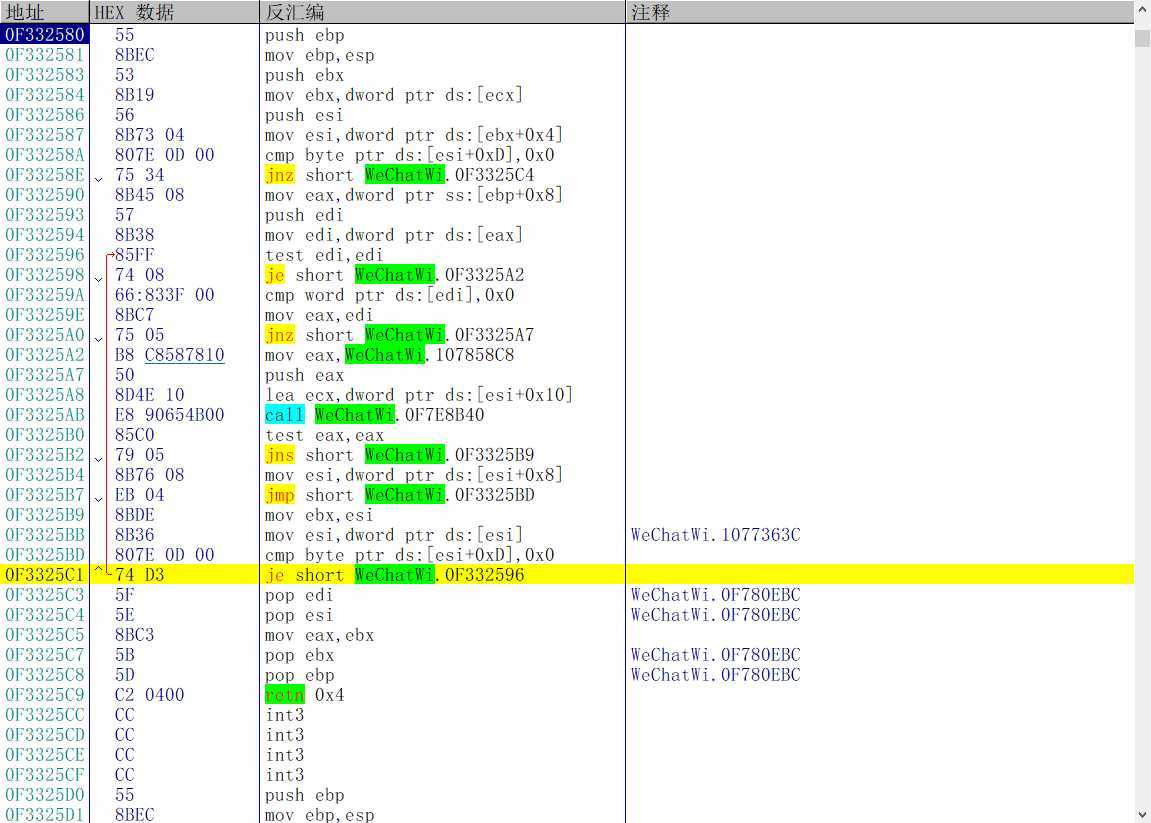Click hex bytes 807E 0D 00 at 0F33258A

pyautogui.click(x=164, y=155)
